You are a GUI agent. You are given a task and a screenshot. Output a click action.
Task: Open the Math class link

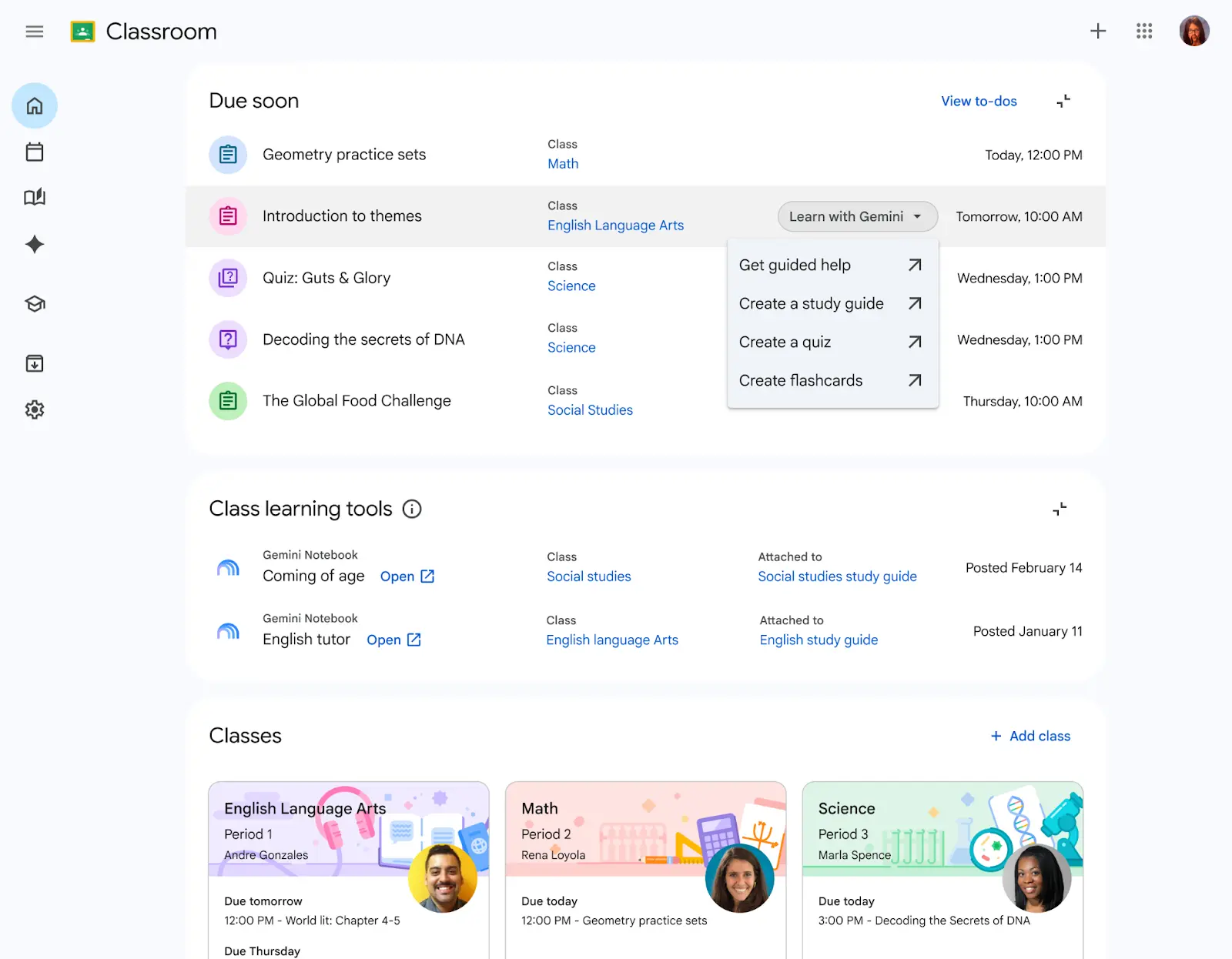pos(563,164)
